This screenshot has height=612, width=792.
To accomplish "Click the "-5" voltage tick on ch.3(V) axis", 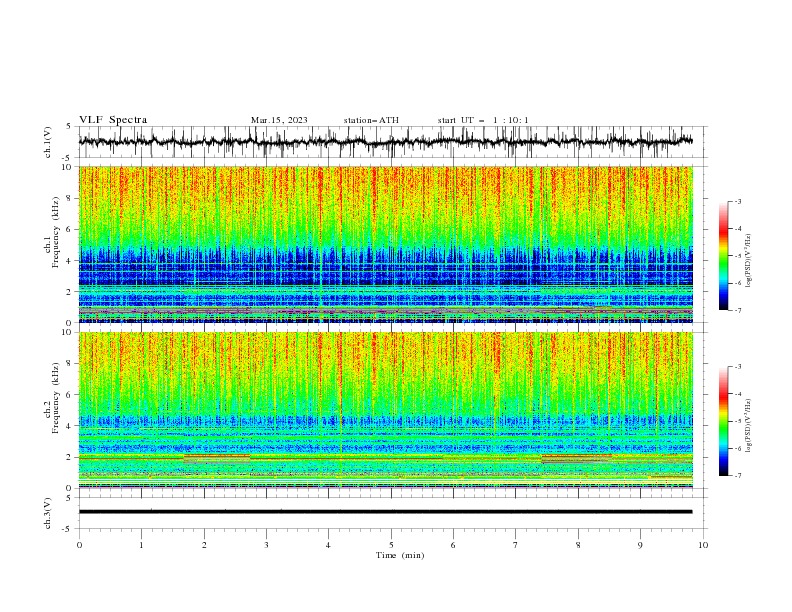I will 68,529.
